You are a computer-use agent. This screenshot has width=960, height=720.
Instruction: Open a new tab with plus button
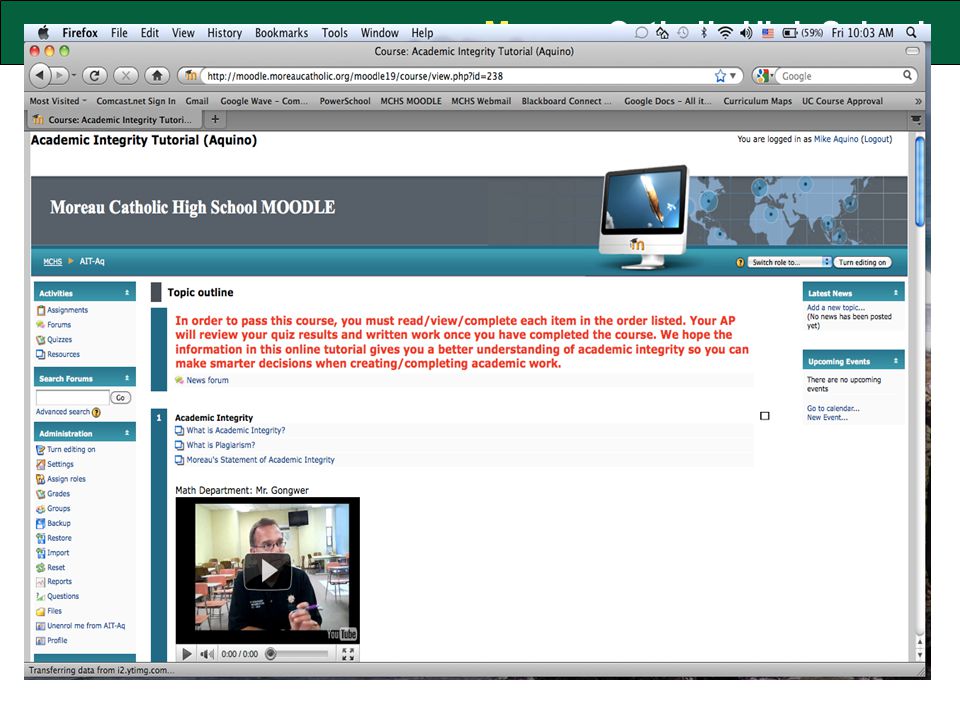pyautogui.click(x=215, y=119)
